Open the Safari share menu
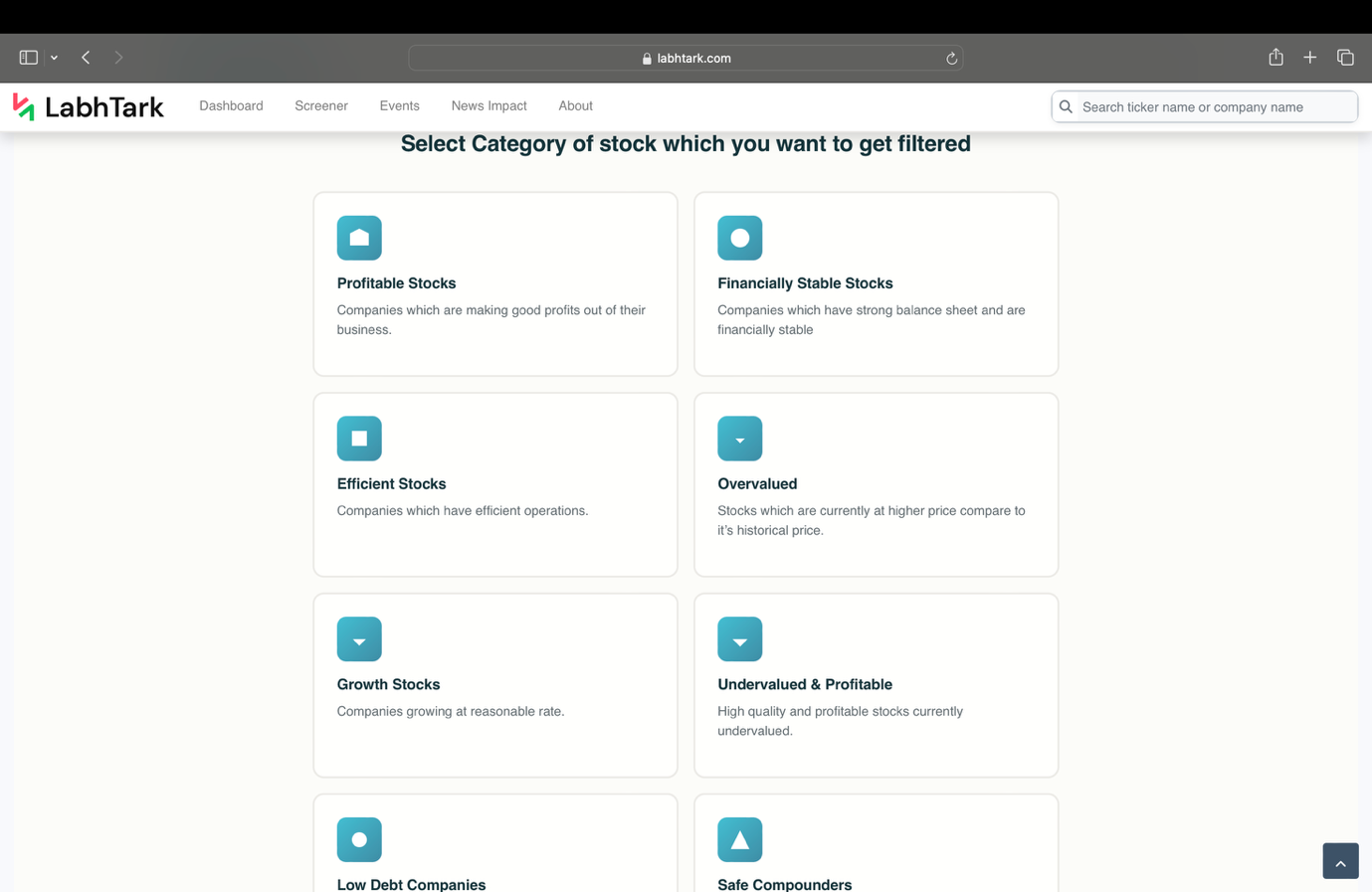1372x892 pixels. click(1275, 57)
